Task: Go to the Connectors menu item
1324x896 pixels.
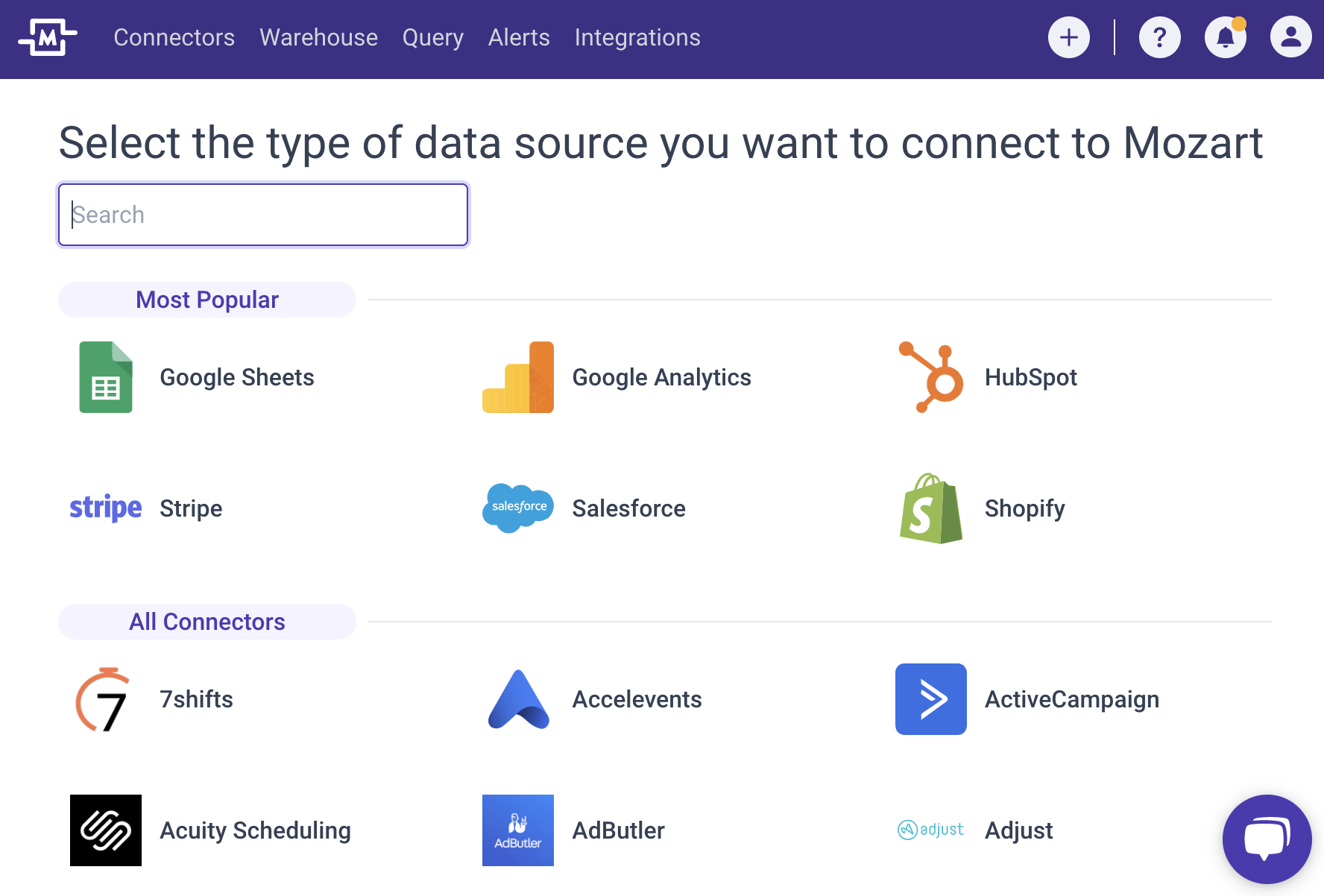Action: click(x=174, y=37)
